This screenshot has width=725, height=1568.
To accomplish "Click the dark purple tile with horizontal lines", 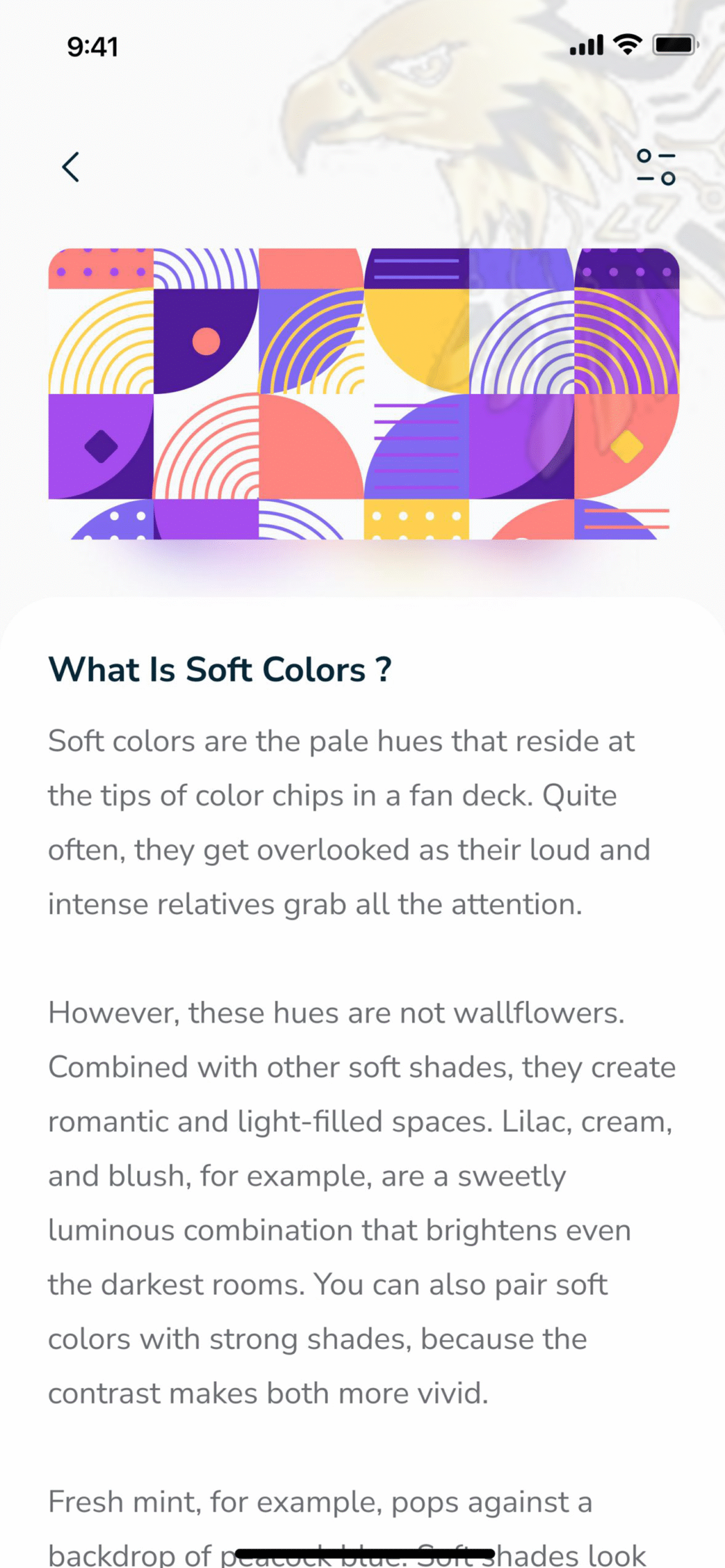I will tap(417, 268).
